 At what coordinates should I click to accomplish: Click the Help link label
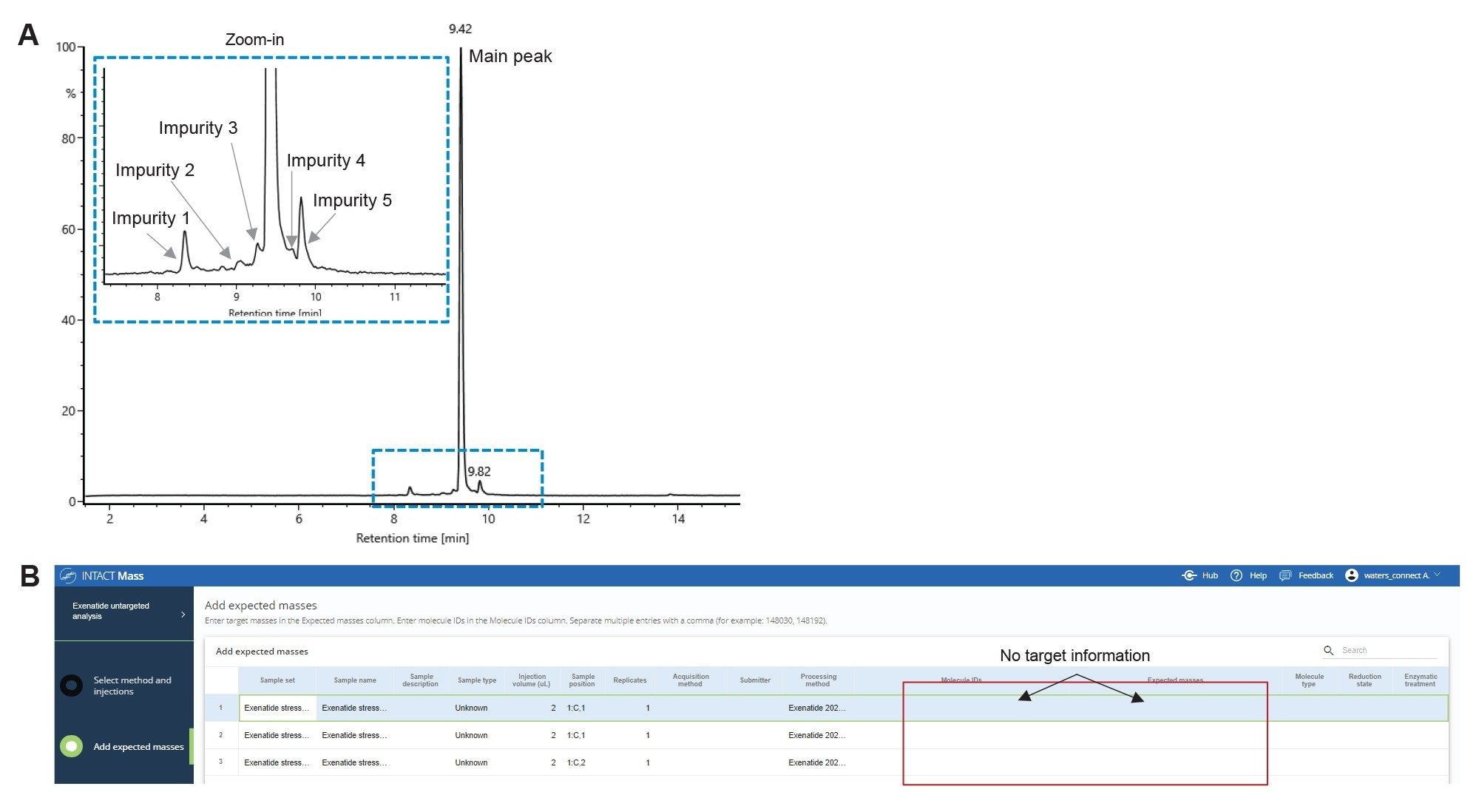coord(1258,575)
